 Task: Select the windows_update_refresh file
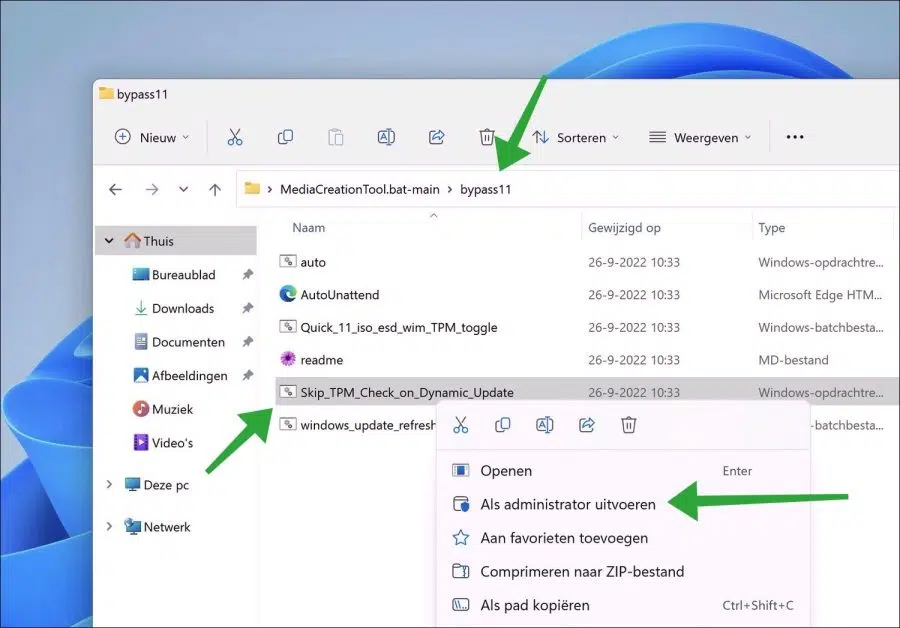coord(368,425)
